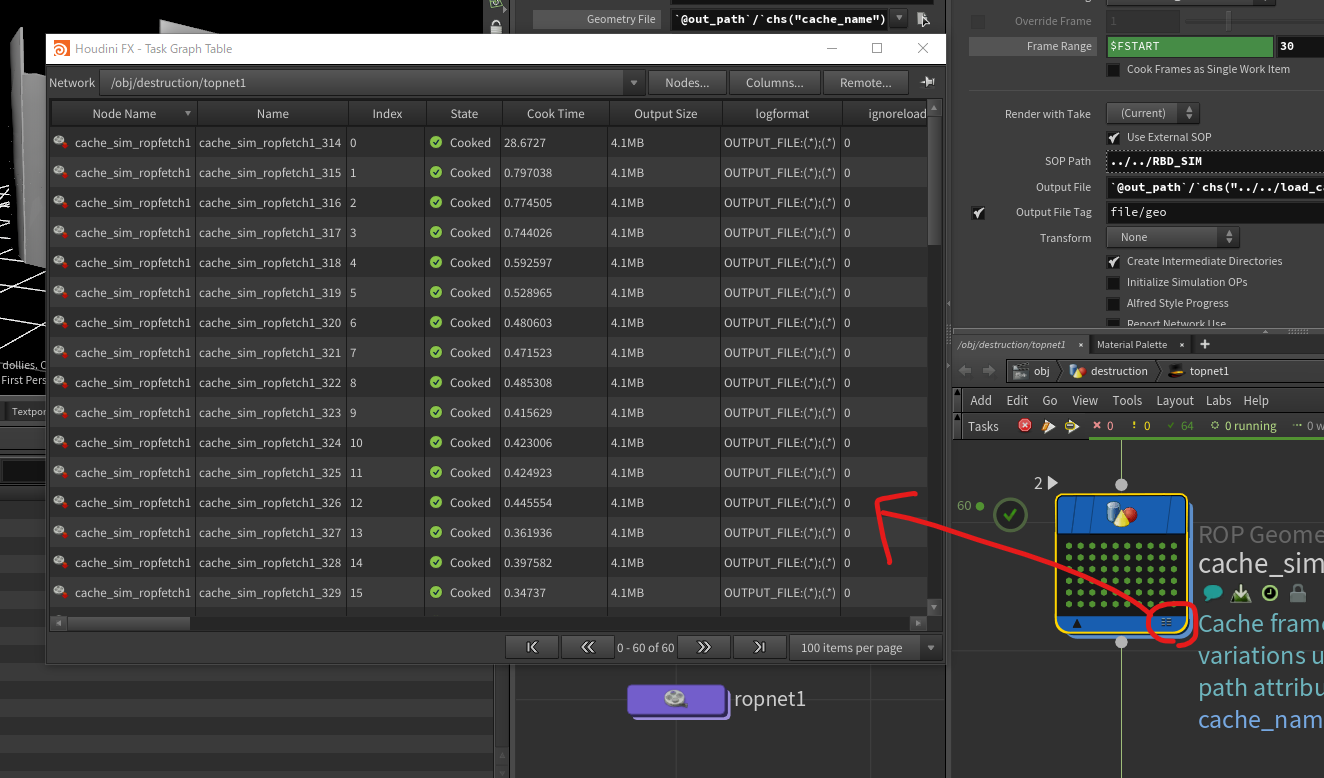Open the Edit menu in network editor
The width and height of the screenshot is (1324, 778).
click(x=1017, y=400)
